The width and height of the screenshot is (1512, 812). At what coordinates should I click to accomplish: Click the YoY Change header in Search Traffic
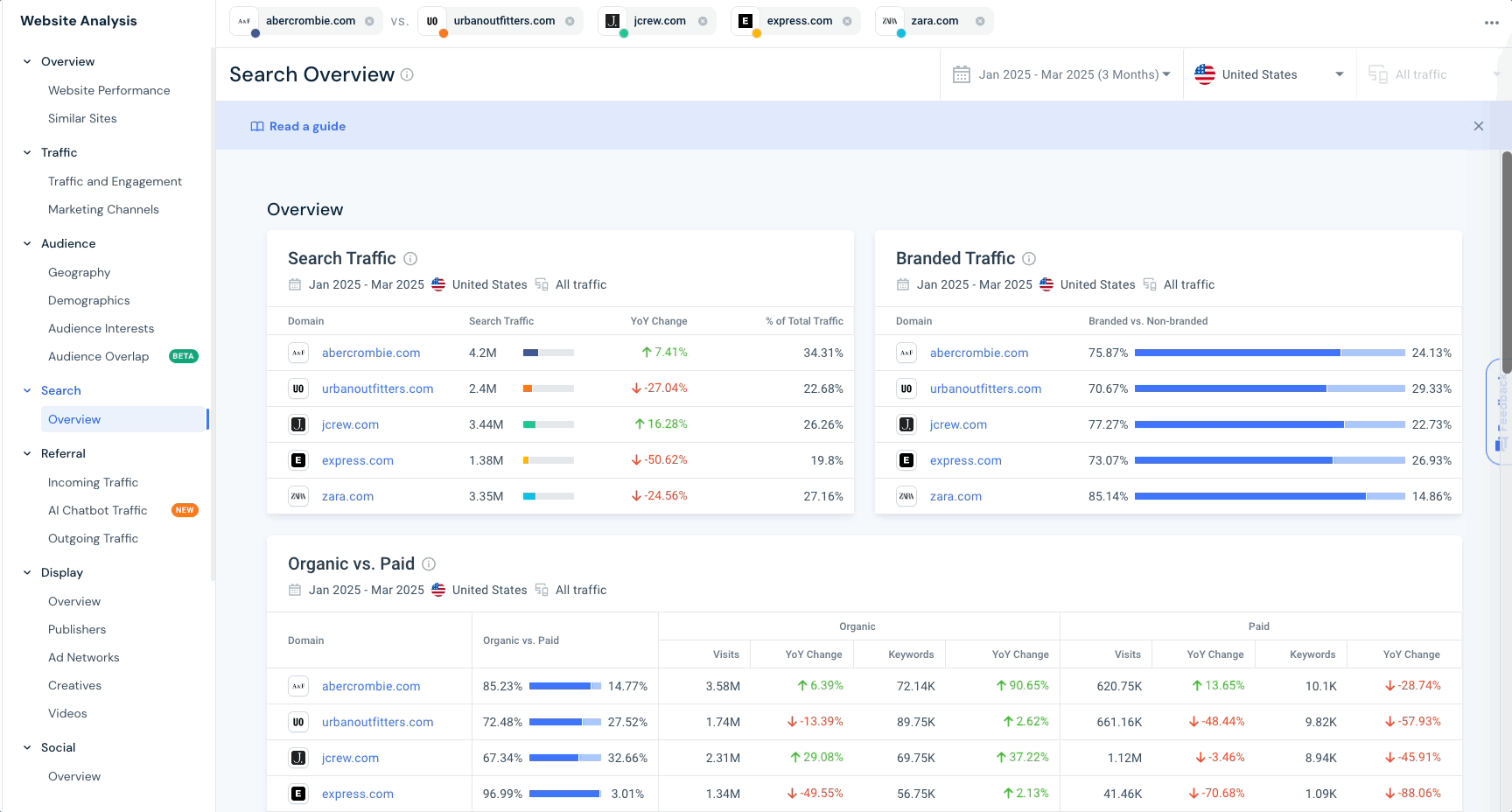[x=659, y=321]
